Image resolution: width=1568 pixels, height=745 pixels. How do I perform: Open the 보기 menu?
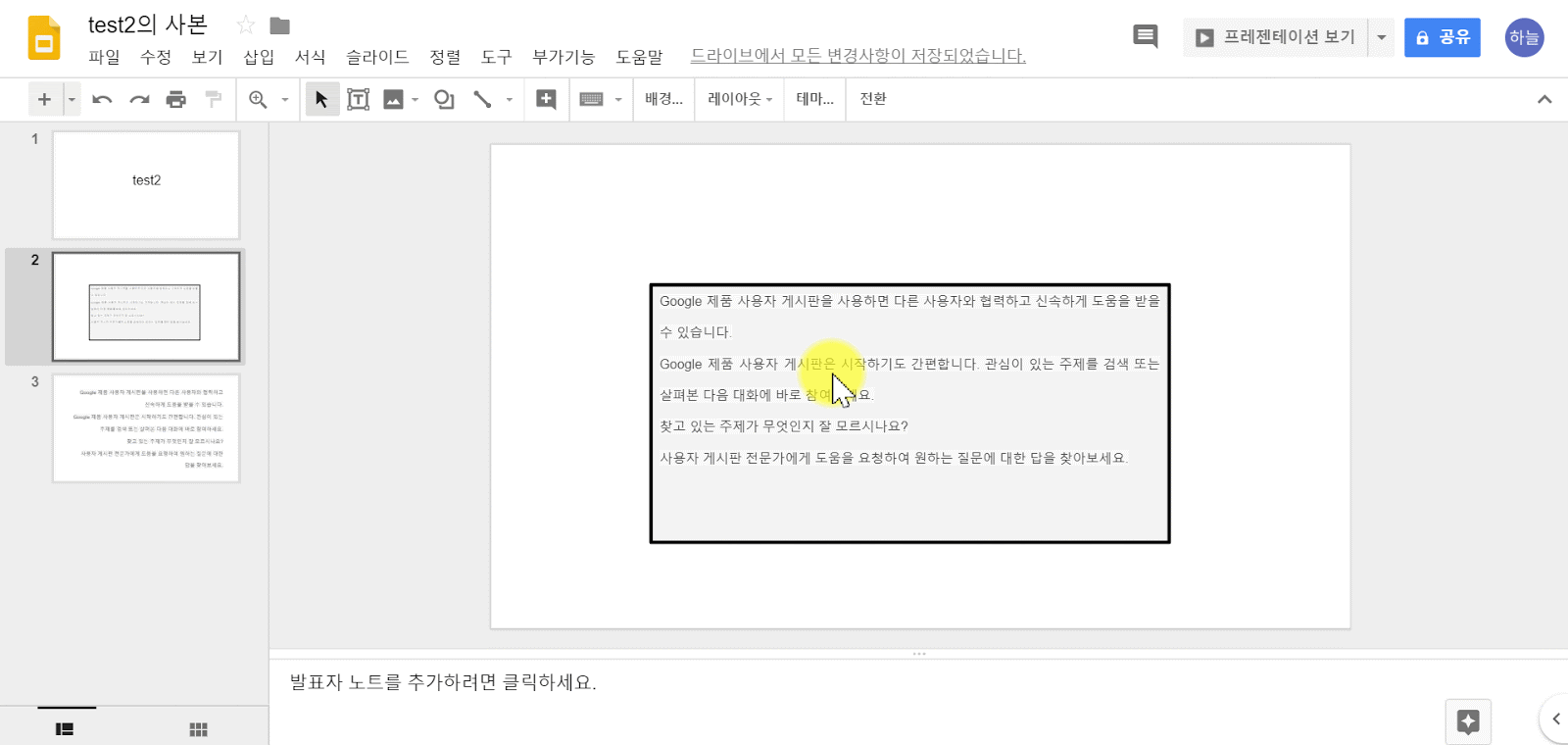click(x=208, y=57)
